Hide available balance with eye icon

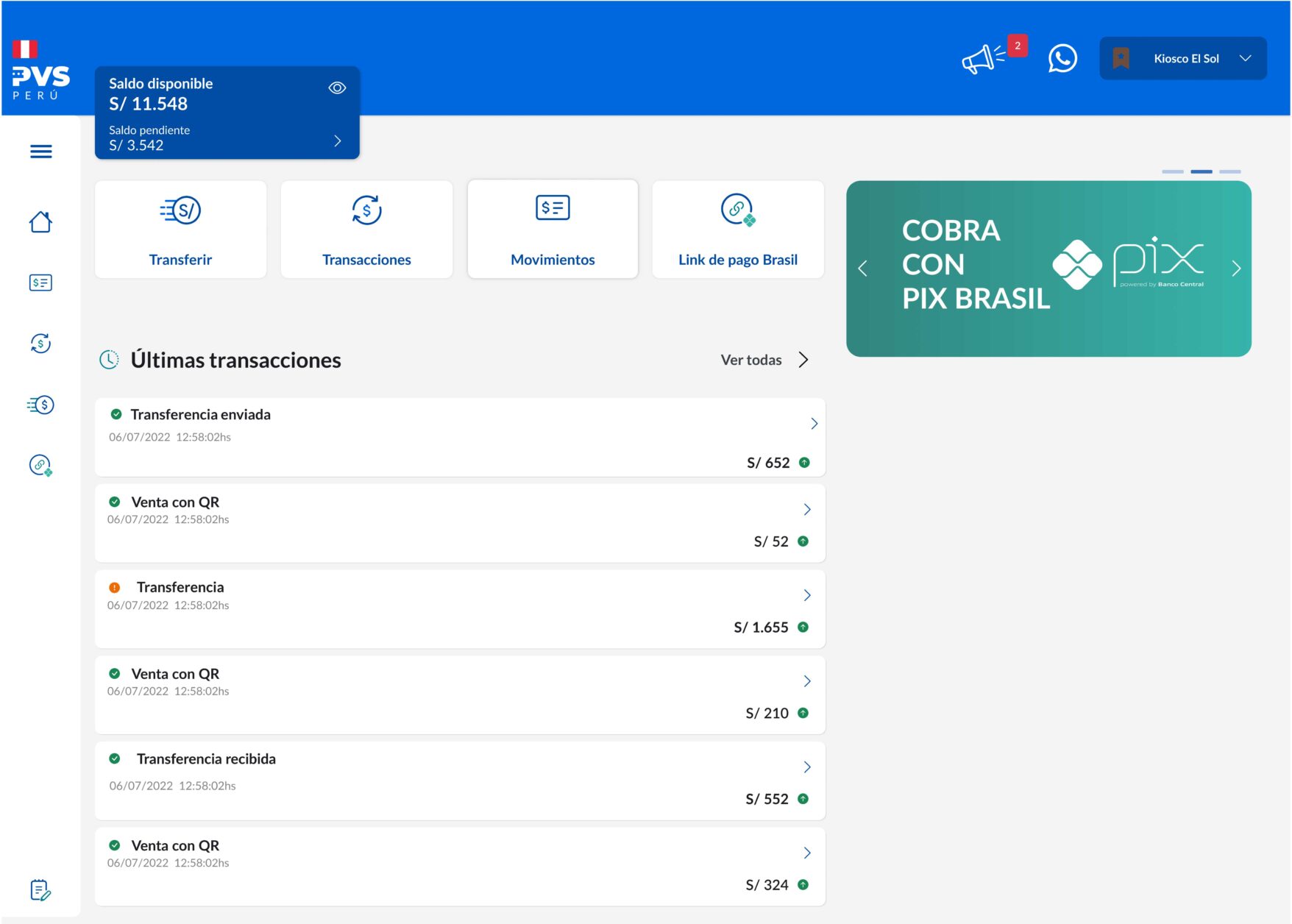coord(337,88)
